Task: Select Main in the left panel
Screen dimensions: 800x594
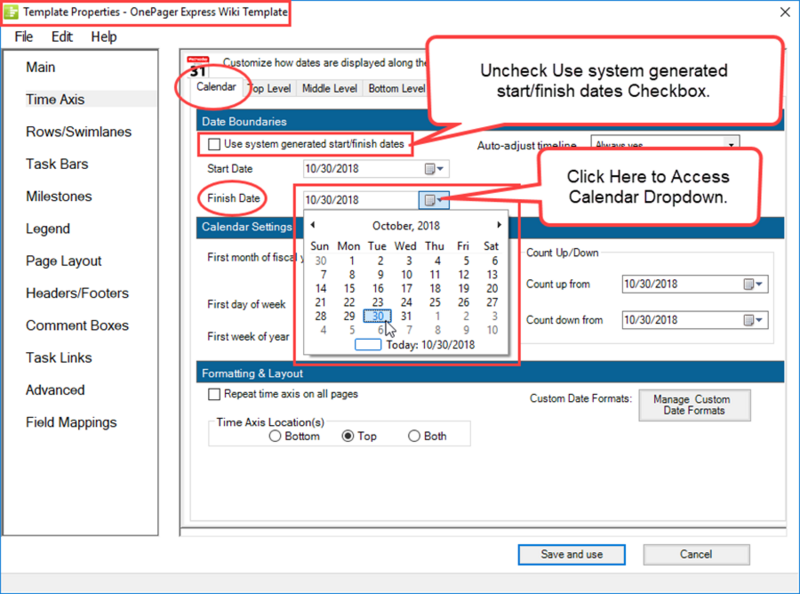Action: [x=41, y=67]
